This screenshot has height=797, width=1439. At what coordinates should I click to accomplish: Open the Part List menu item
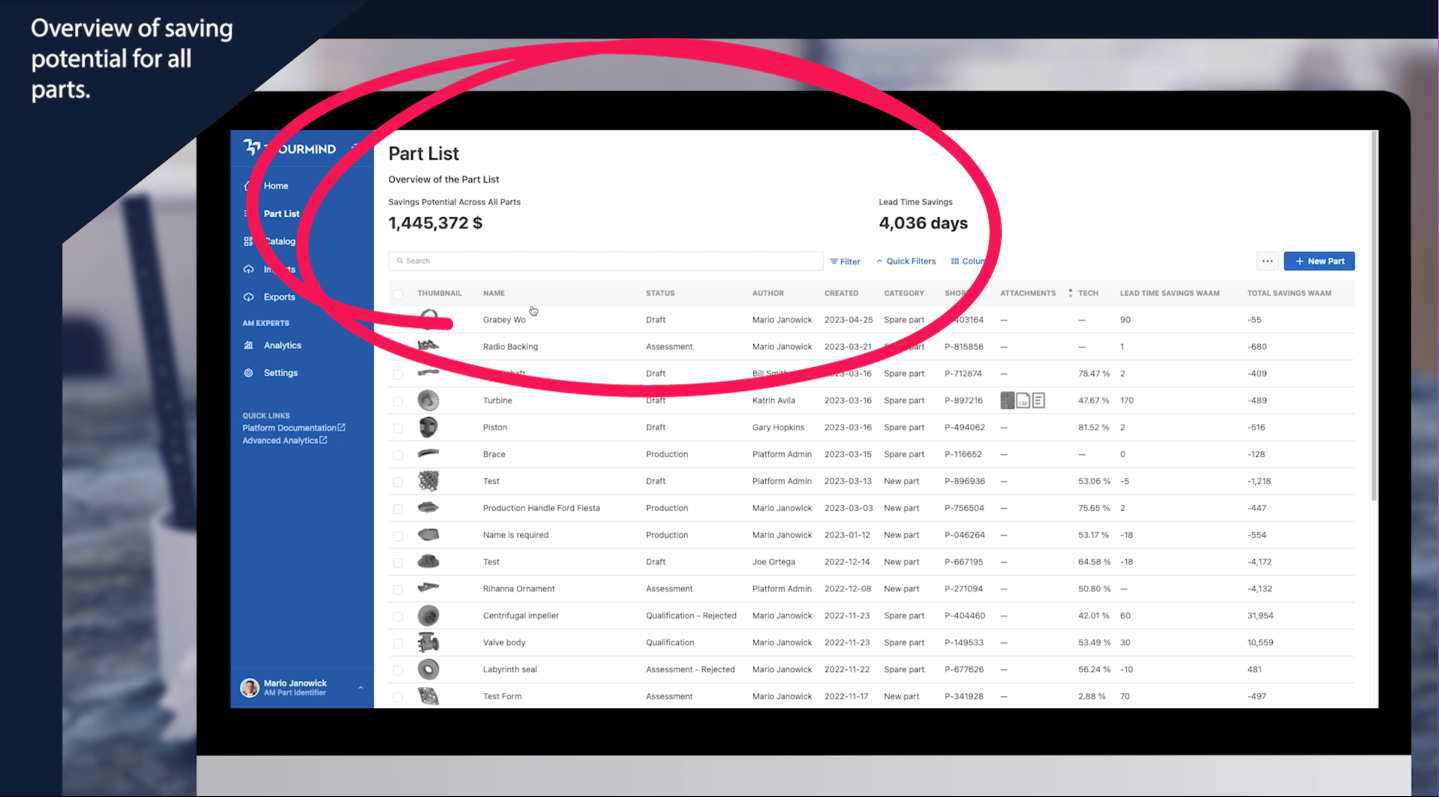pyautogui.click(x=281, y=214)
